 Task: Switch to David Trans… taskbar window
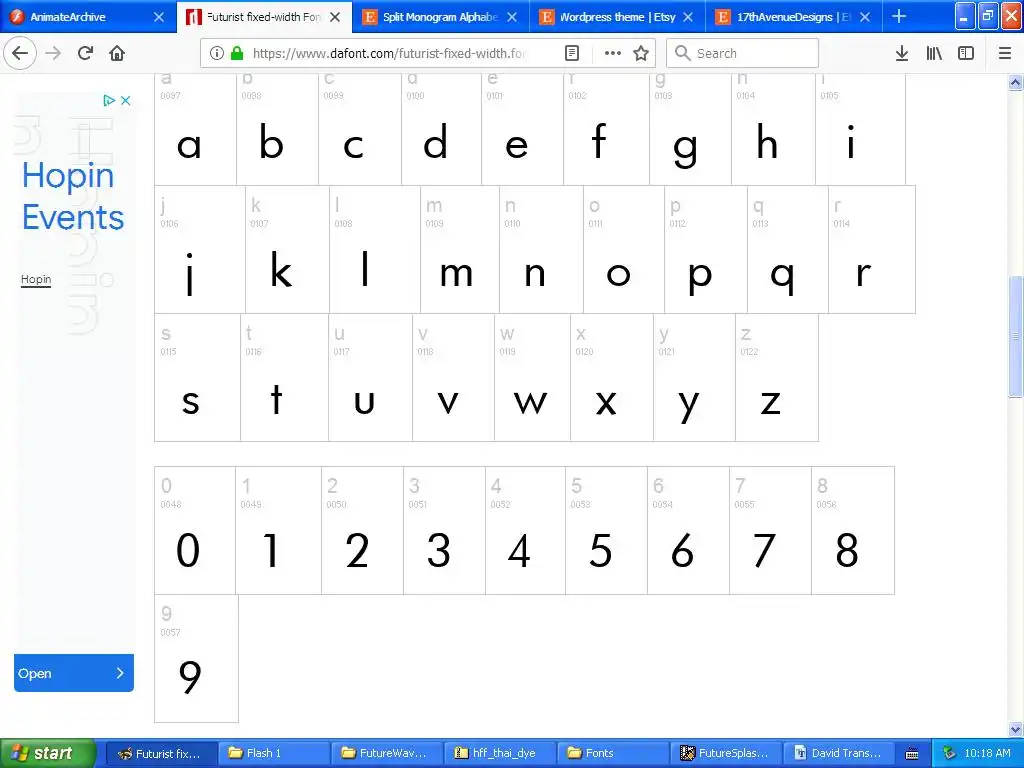coord(838,753)
